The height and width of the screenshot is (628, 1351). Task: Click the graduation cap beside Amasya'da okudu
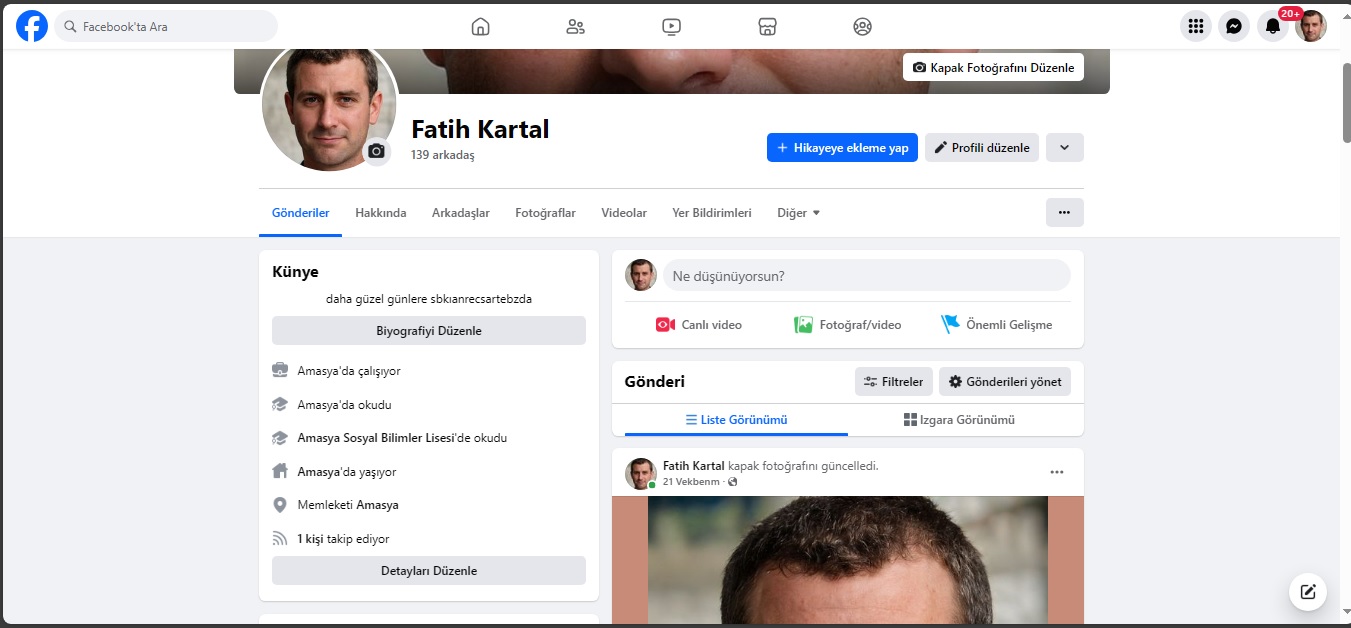click(x=280, y=405)
